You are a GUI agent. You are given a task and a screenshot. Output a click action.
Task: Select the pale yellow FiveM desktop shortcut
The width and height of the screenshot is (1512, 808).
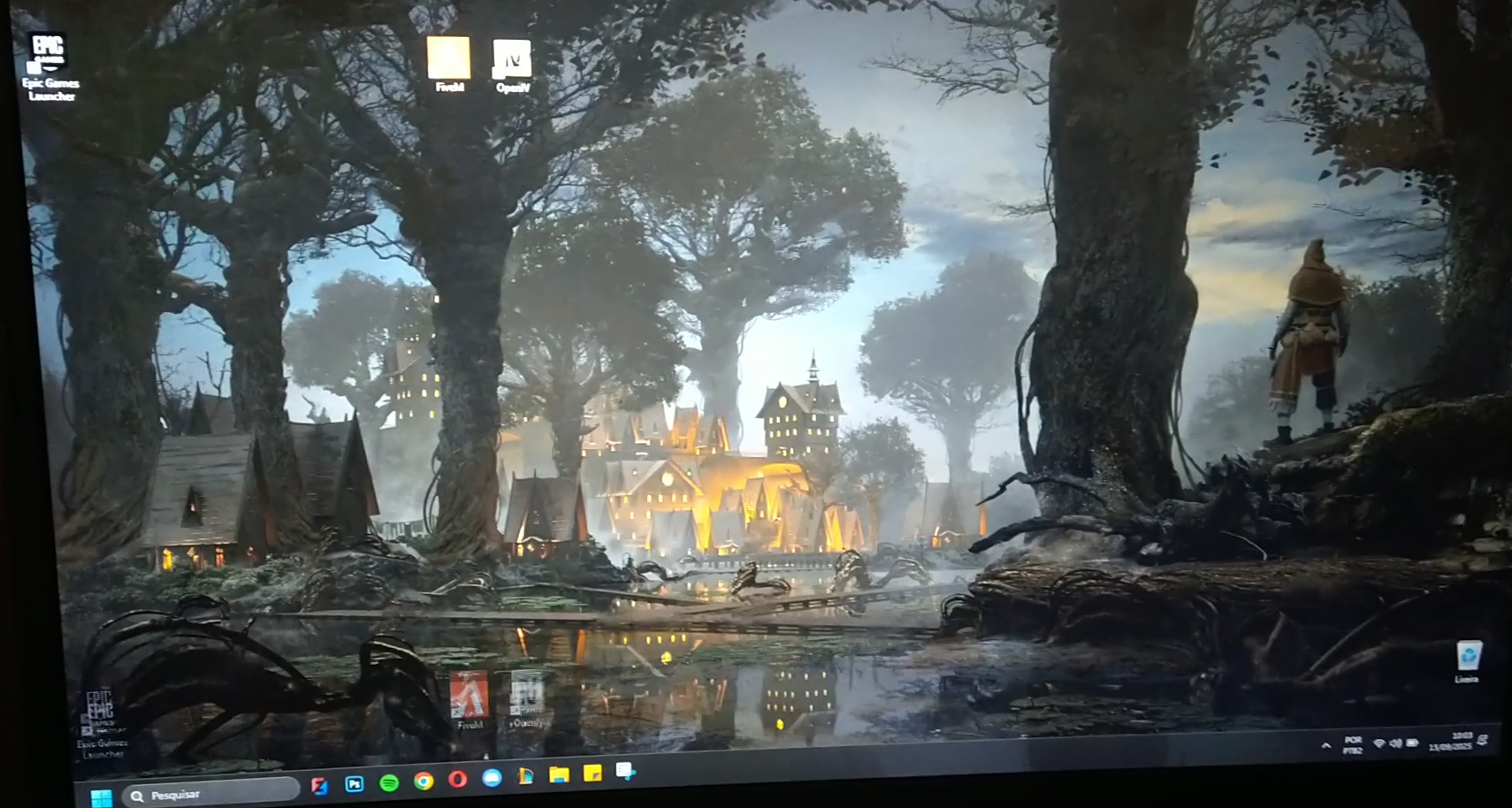pyautogui.click(x=449, y=64)
